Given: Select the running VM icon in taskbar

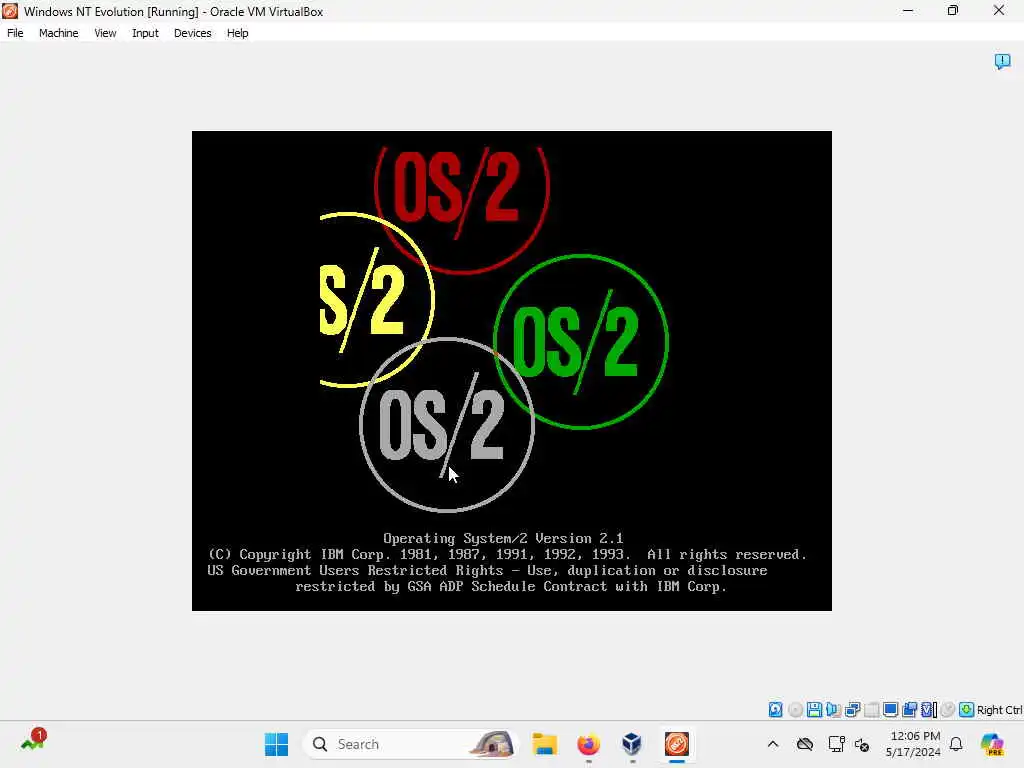Looking at the screenshot, I should point(677,744).
